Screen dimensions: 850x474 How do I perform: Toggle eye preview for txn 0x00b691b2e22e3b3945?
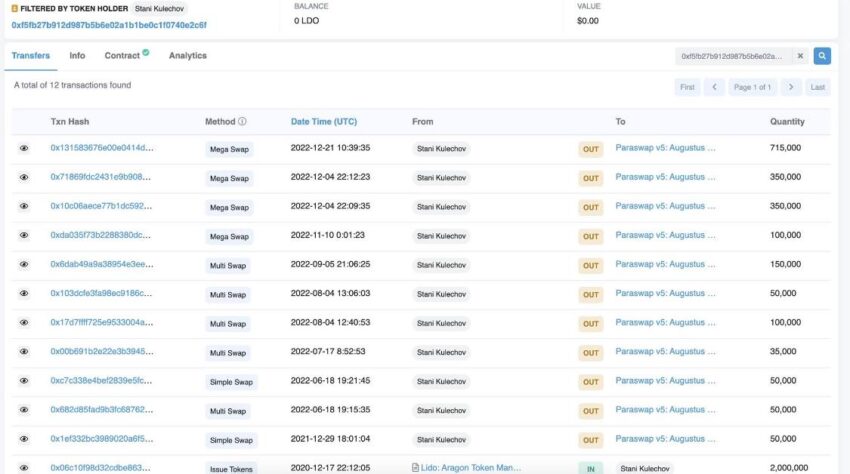(24, 351)
